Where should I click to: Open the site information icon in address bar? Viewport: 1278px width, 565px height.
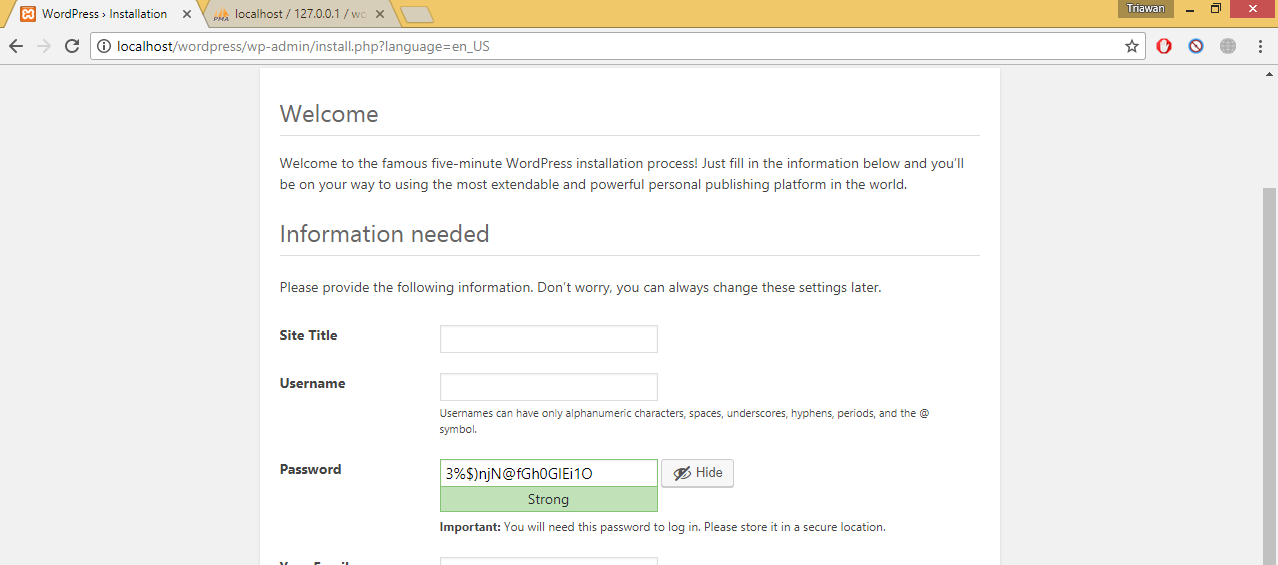pyautogui.click(x=104, y=46)
